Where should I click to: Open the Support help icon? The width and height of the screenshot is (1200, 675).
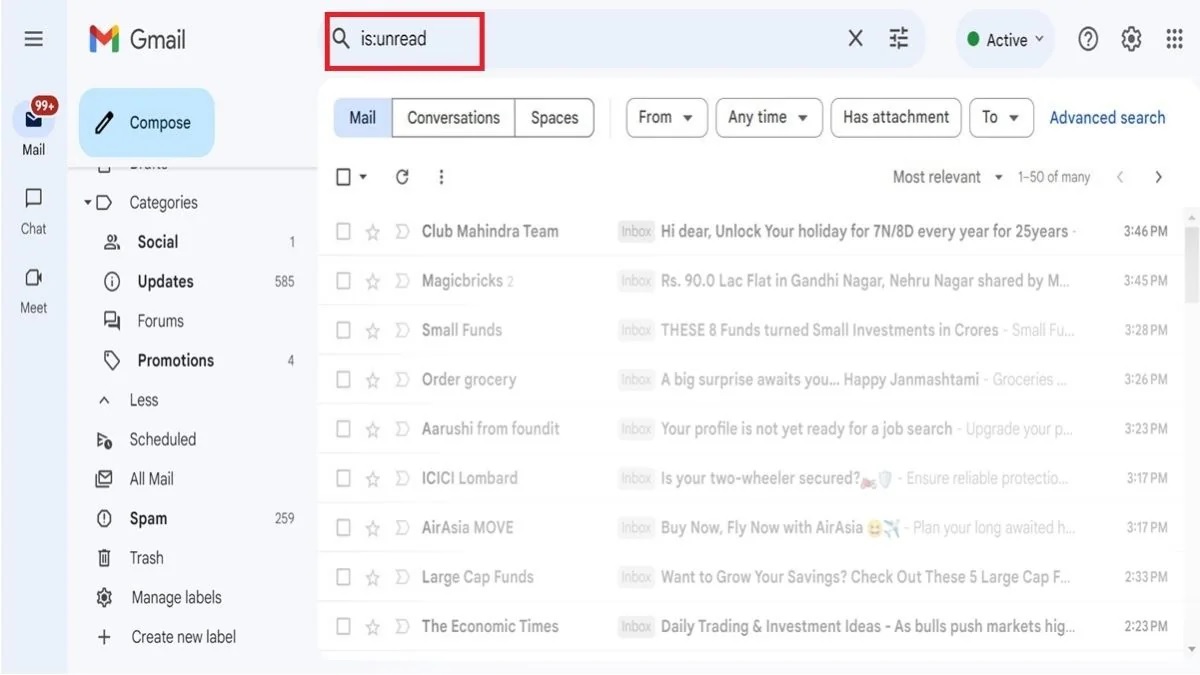1088,39
